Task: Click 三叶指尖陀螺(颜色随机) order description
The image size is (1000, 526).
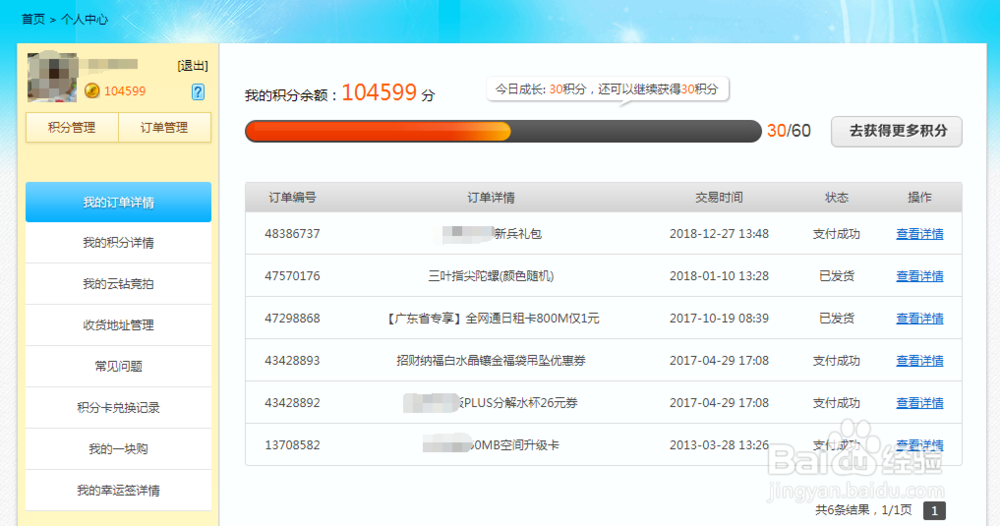Action: 491,276
